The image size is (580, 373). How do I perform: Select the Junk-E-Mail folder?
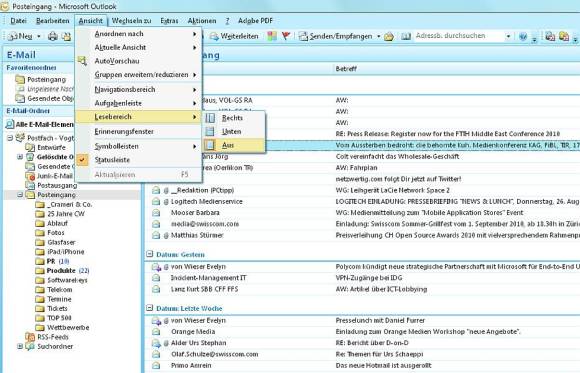(x=49, y=176)
